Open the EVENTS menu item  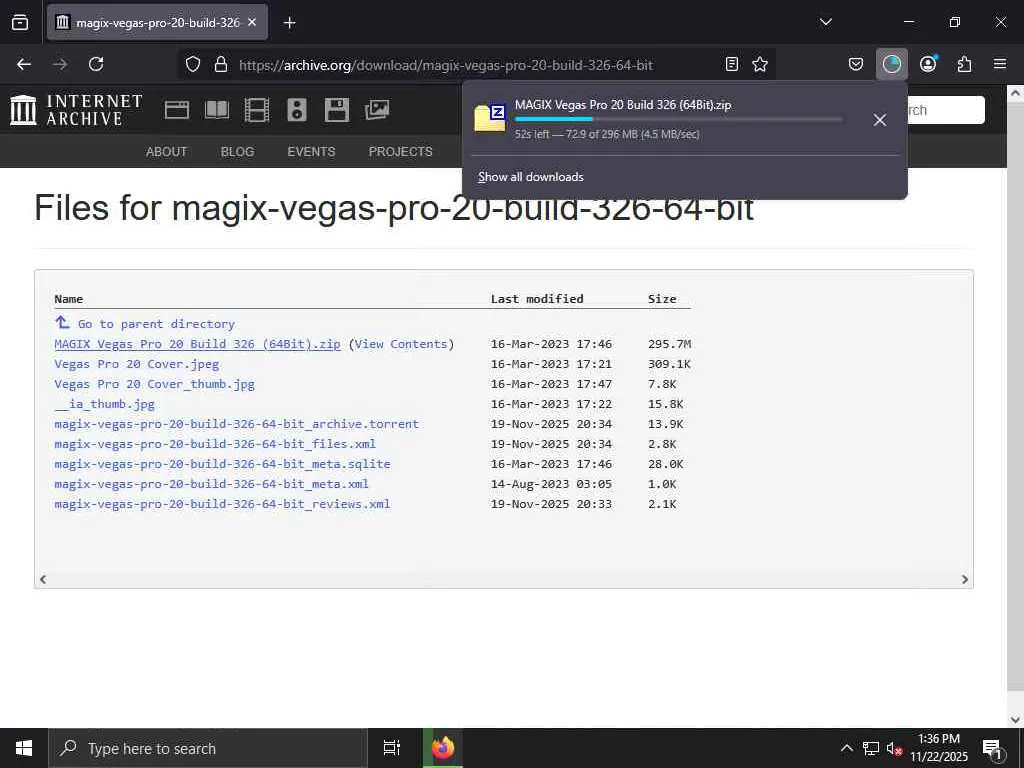coord(311,152)
